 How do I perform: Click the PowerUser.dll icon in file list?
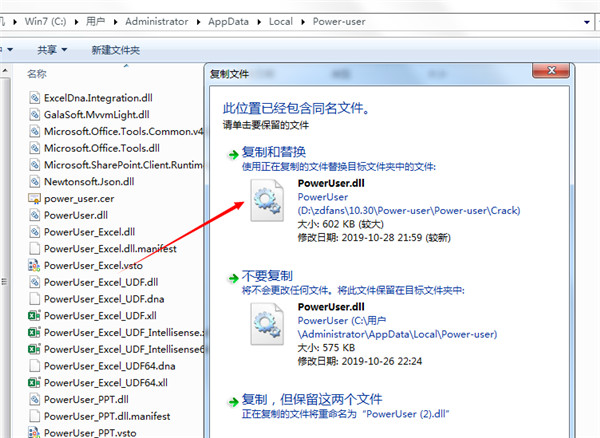[x=34, y=215]
